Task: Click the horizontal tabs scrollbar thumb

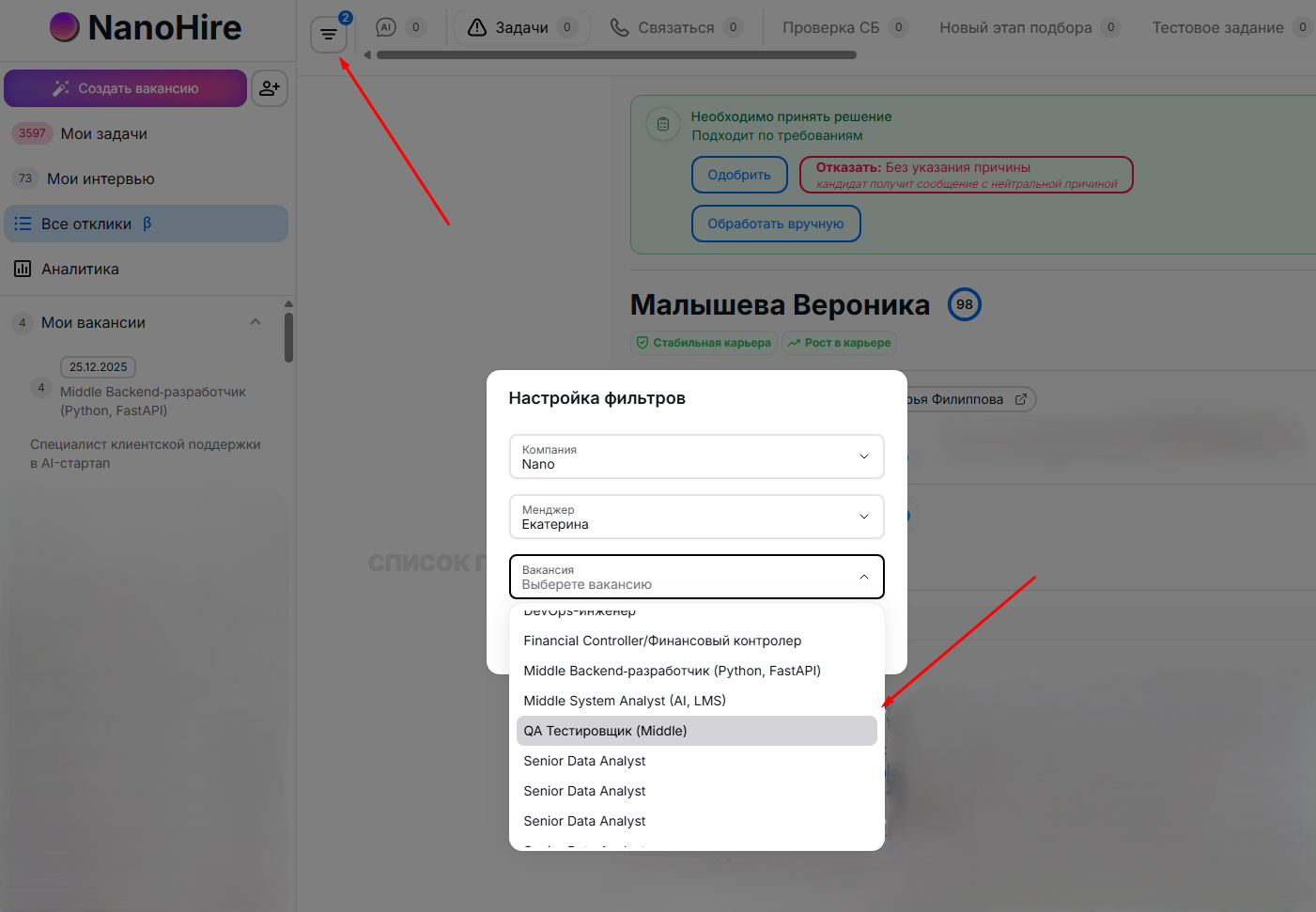Action: (x=616, y=54)
